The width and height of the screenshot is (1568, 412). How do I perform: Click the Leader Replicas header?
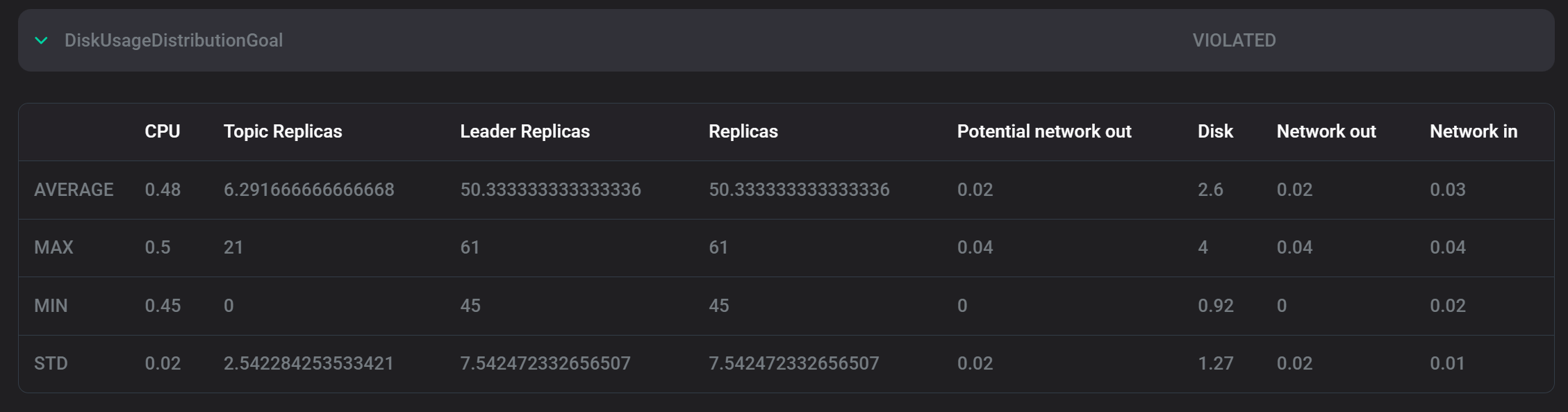tap(525, 131)
